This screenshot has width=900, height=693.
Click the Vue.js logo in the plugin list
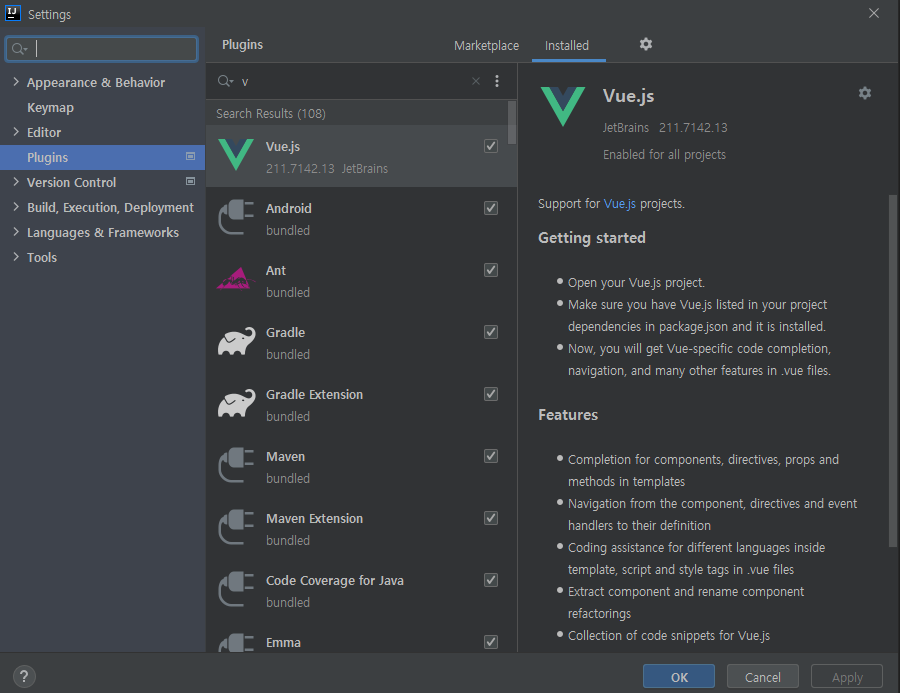(236, 154)
